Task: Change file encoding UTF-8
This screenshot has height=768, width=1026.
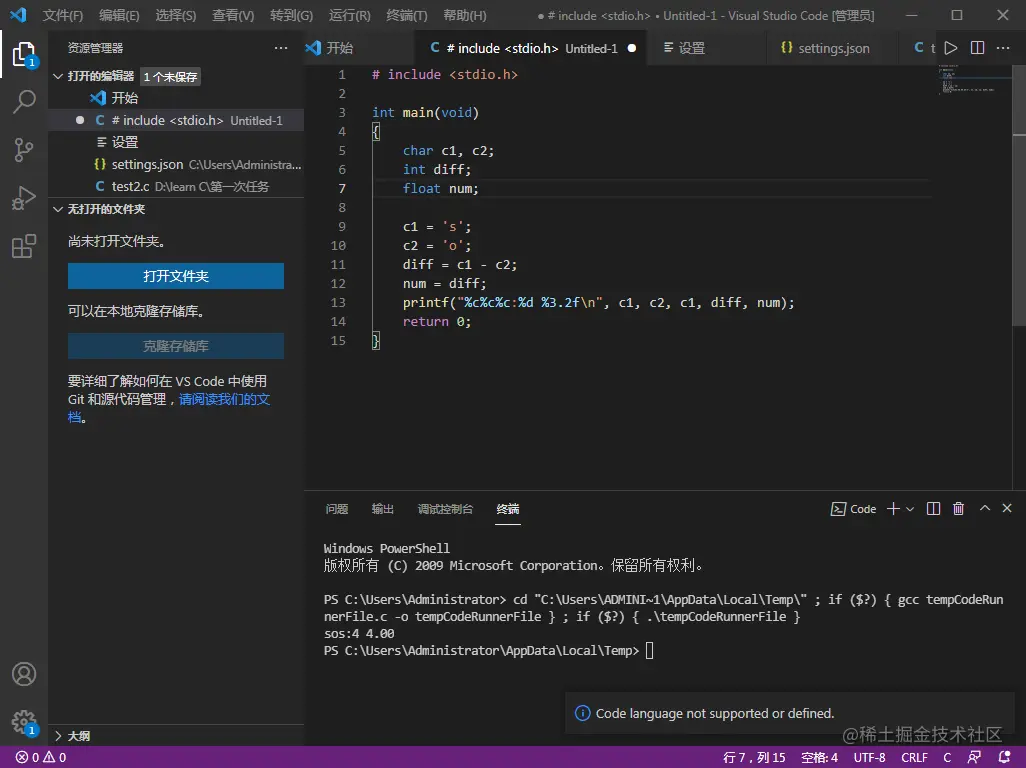Action: click(869, 758)
